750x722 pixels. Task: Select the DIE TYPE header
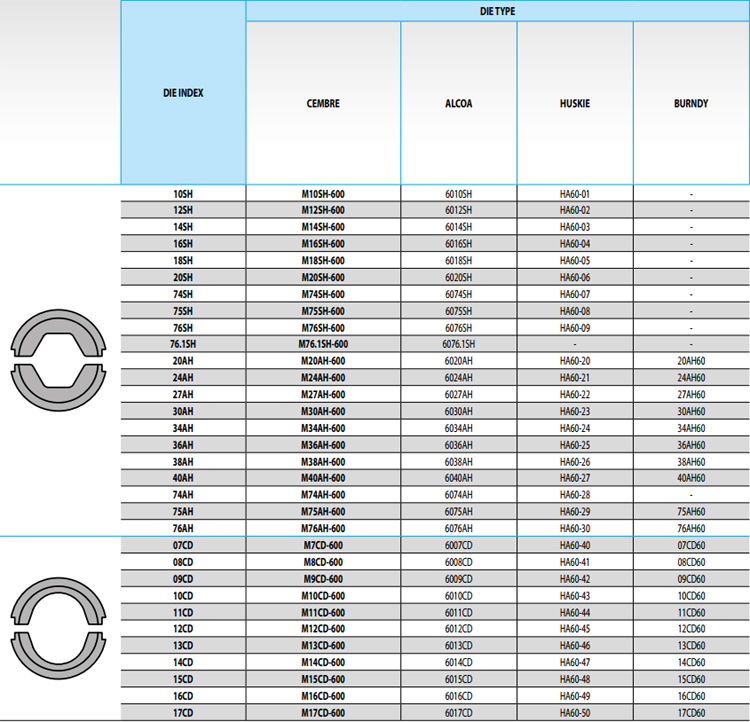click(x=497, y=11)
